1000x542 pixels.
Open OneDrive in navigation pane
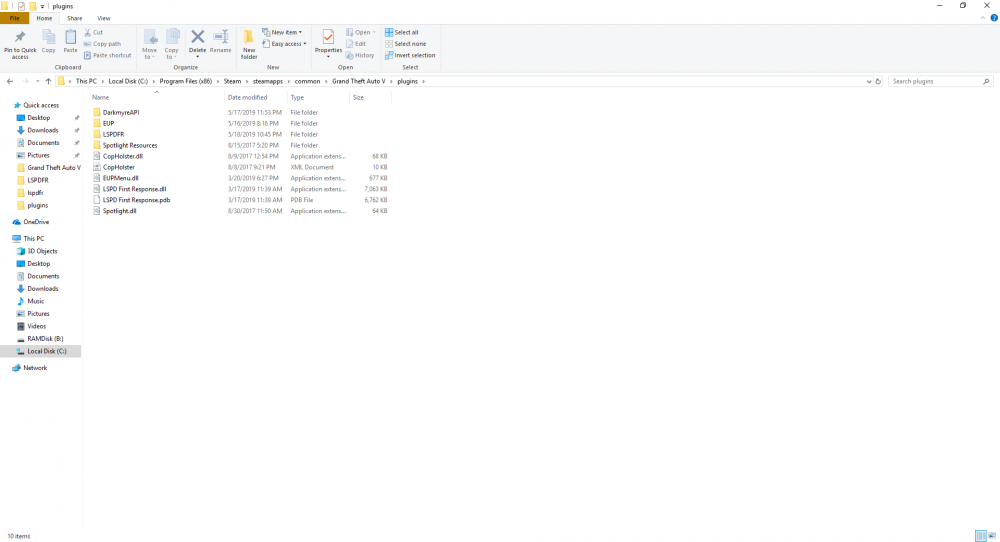click(36, 222)
